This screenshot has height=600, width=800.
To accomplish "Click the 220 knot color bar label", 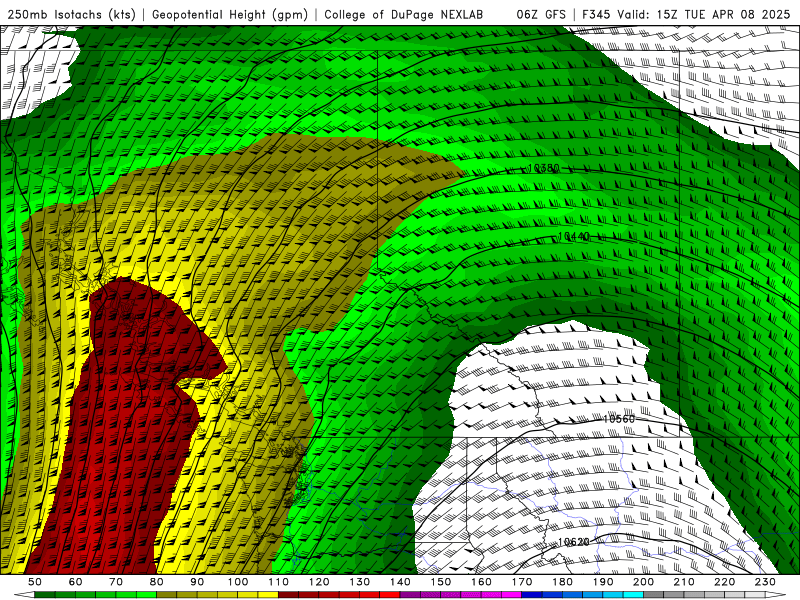I will [725, 582].
